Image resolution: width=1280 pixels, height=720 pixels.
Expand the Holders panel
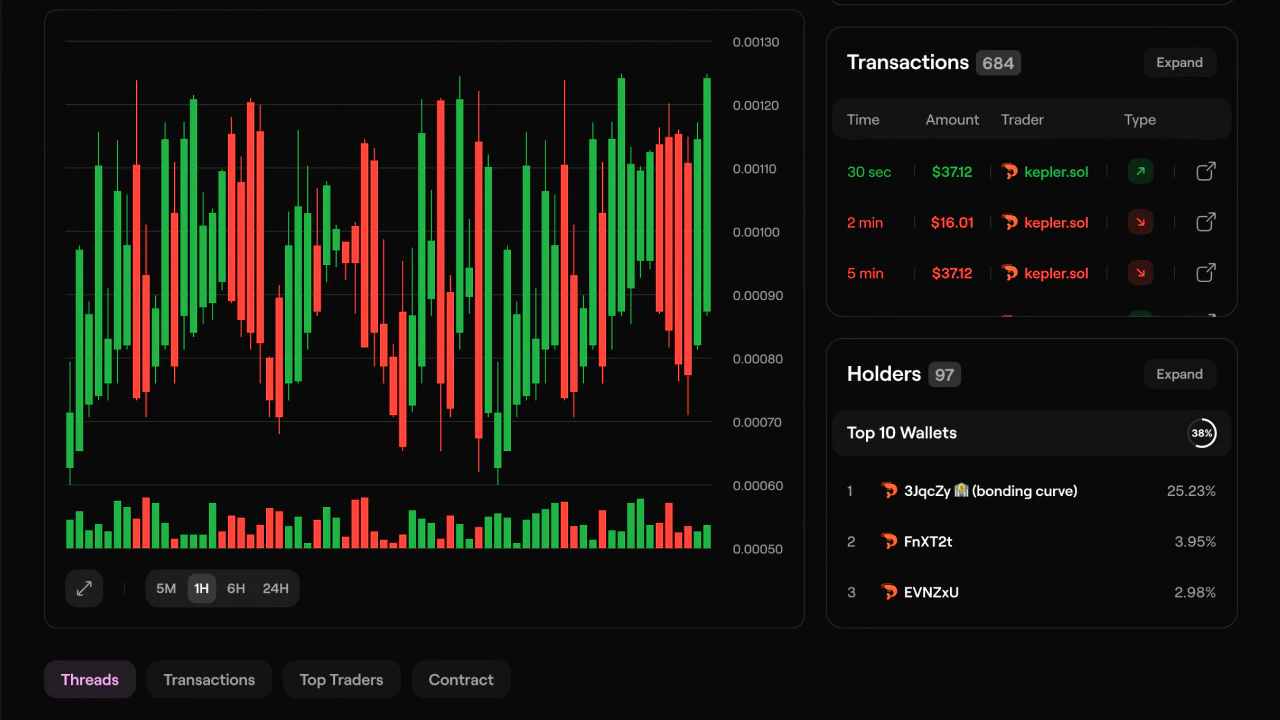(x=1179, y=374)
